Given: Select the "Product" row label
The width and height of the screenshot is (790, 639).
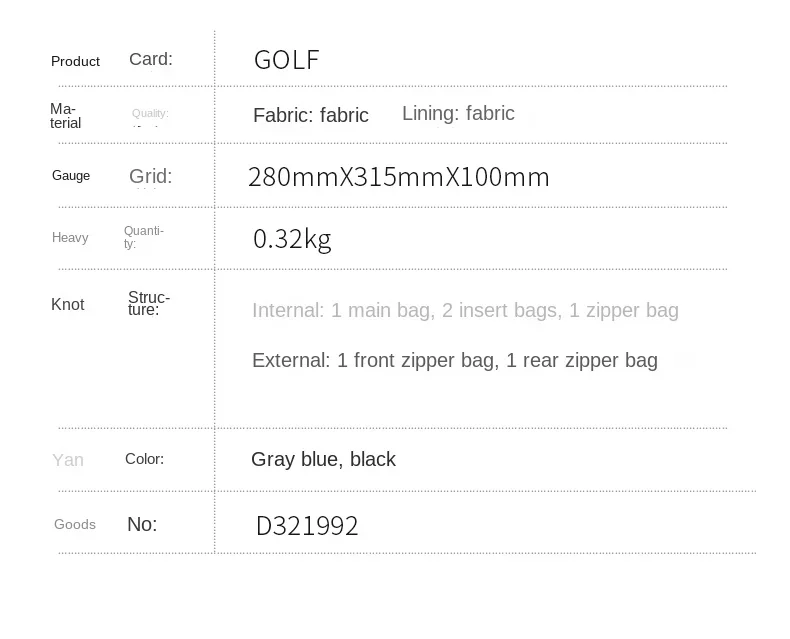Looking at the screenshot, I should (75, 62).
